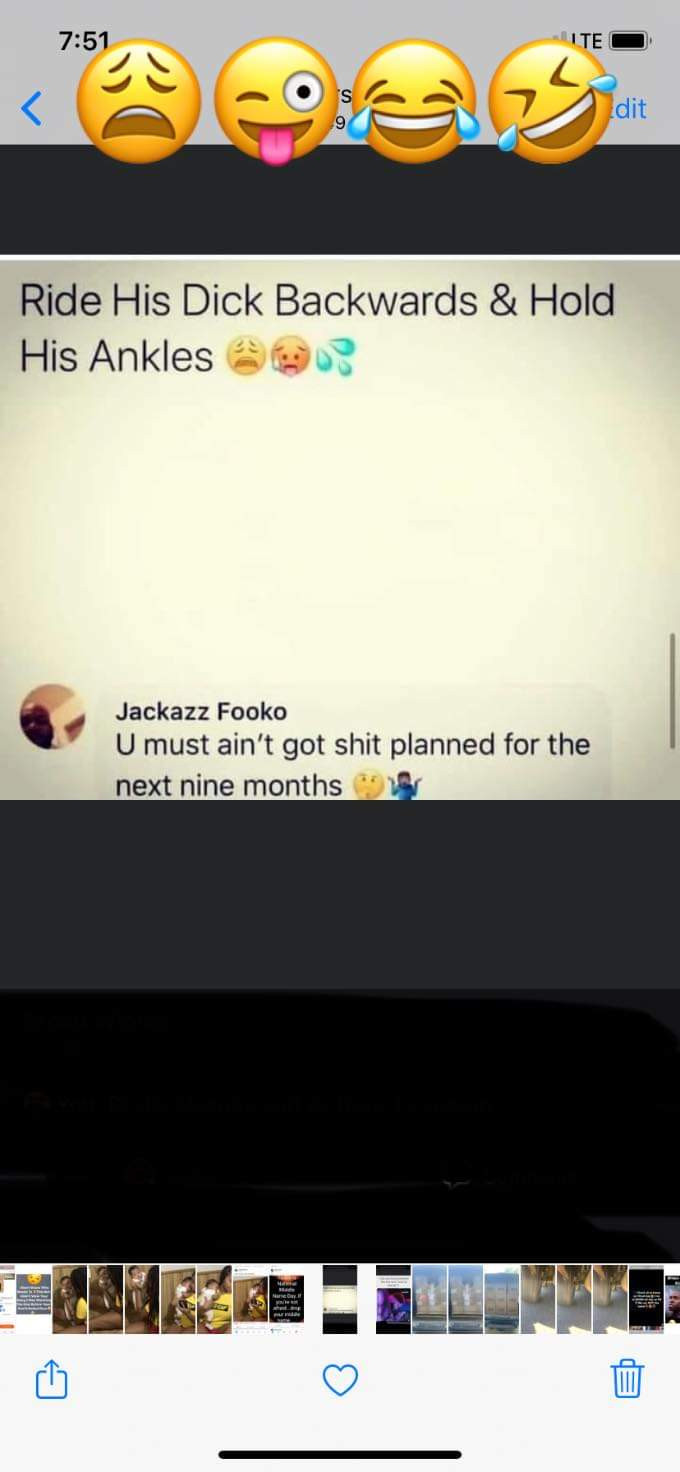
Task: Open the last thumbnail at the strip's right edge
Action: (672, 1299)
